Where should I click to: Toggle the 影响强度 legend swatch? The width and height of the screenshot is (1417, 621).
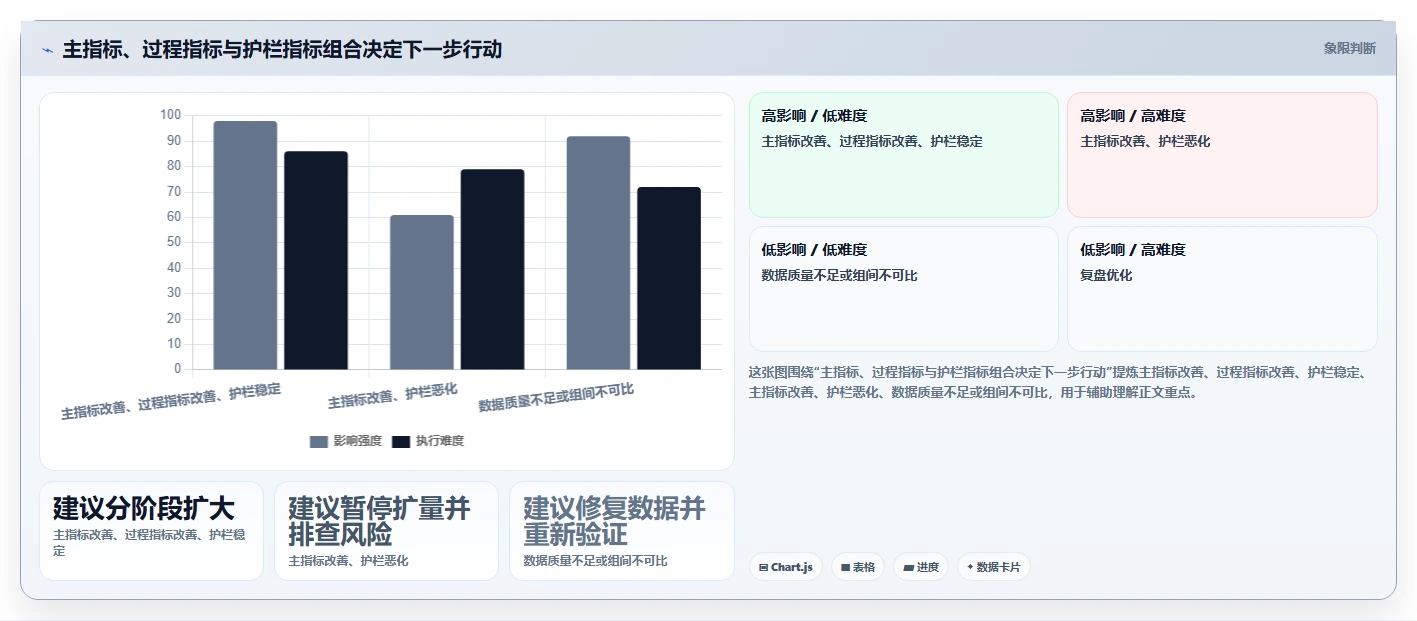(319, 441)
